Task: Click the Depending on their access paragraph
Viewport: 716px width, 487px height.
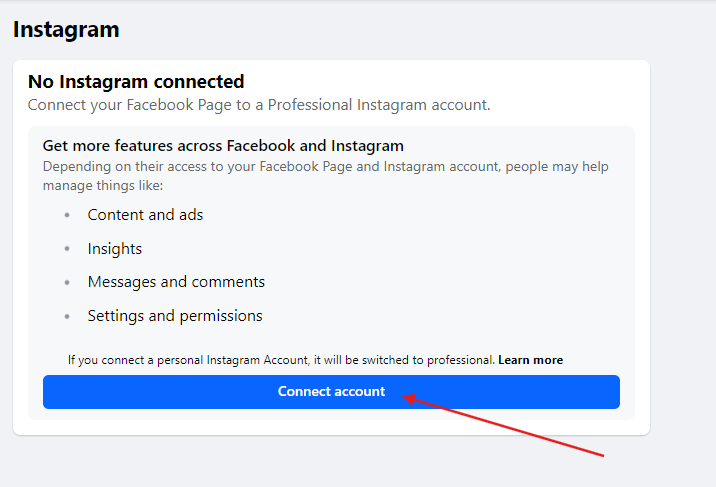Action: pos(326,176)
